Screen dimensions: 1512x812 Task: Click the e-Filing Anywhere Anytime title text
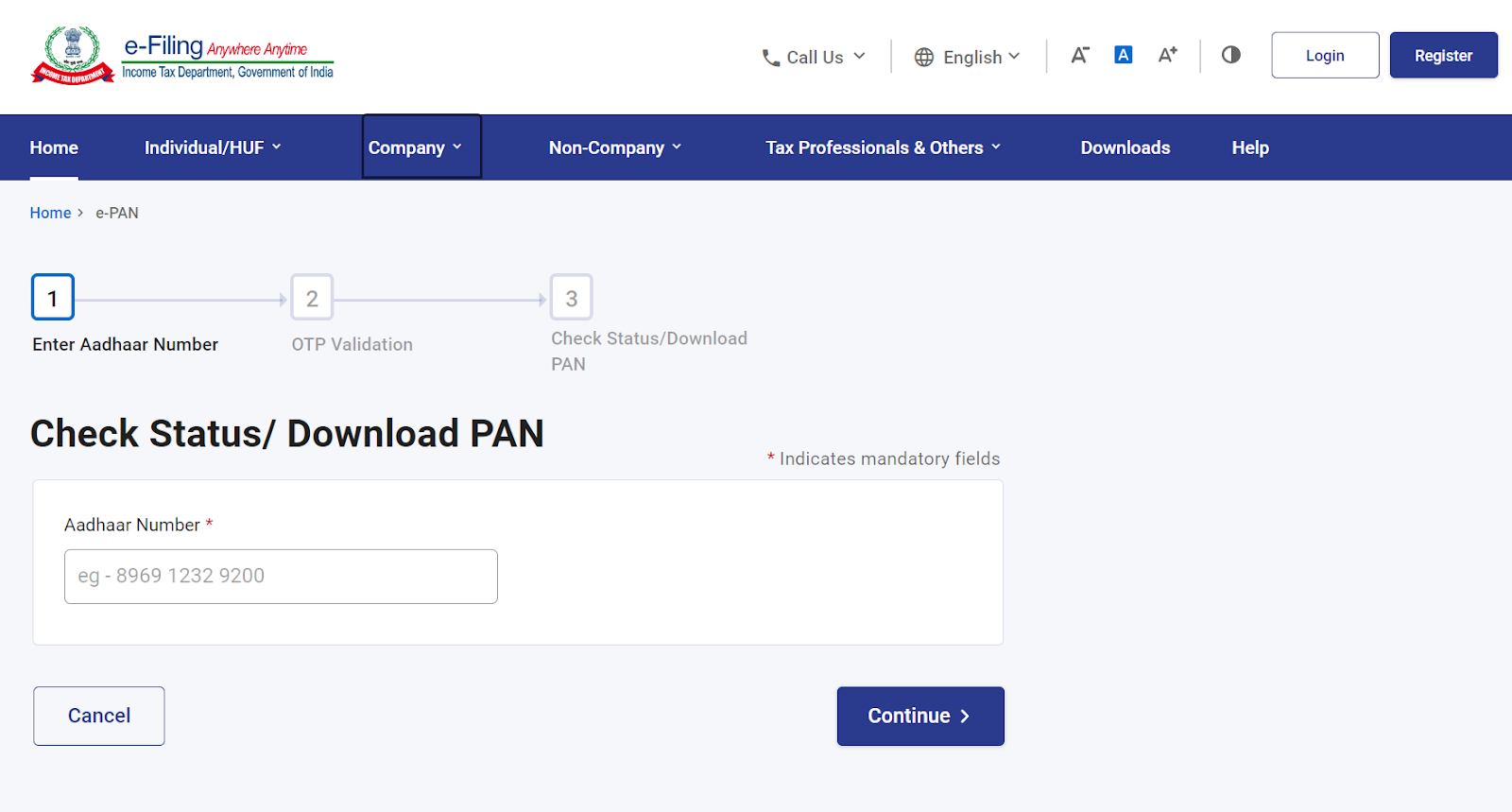pos(215,46)
